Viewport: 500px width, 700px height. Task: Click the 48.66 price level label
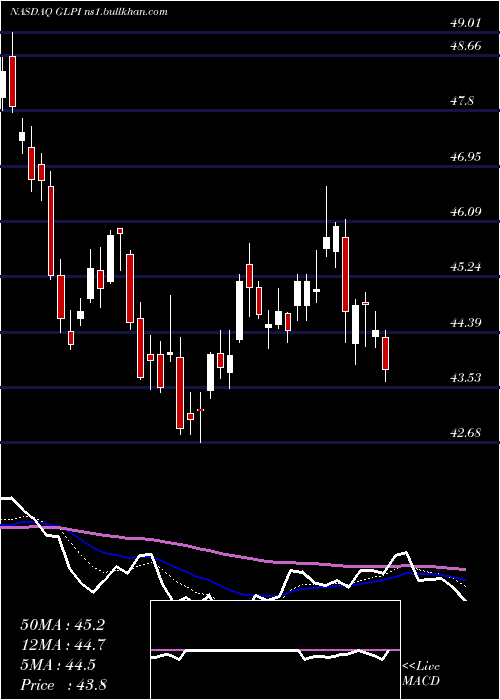466,46
